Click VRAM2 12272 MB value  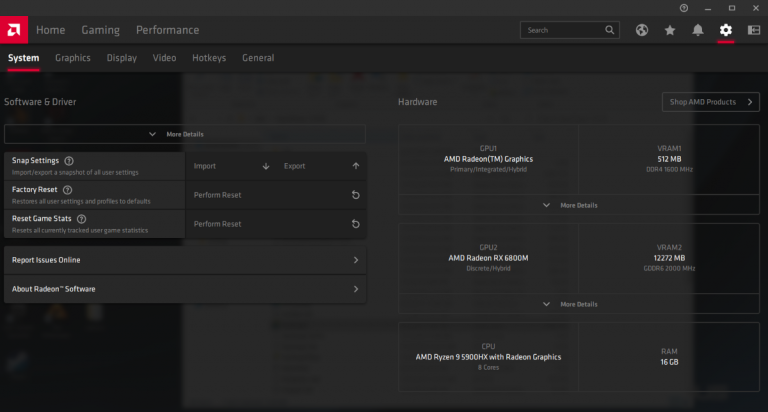[x=669, y=258]
